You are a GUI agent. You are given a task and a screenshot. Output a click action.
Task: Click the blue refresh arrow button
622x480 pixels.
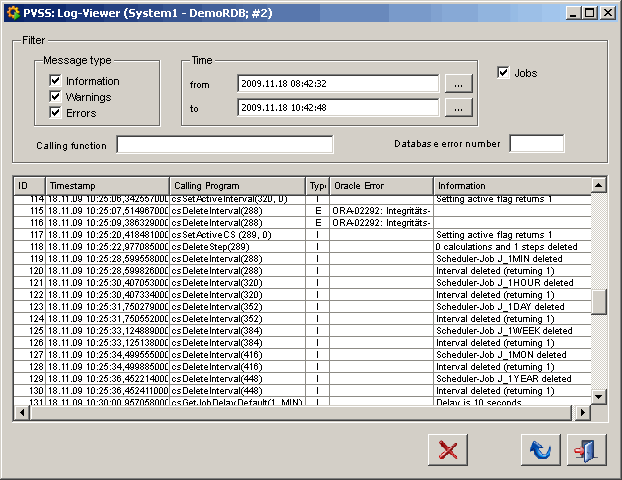click(x=540, y=450)
